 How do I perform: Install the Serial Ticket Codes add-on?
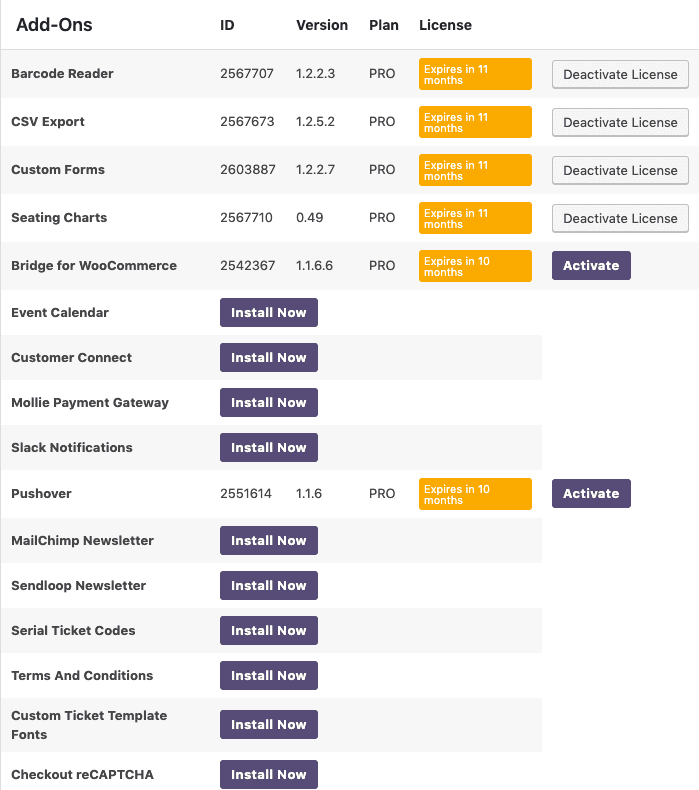269,630
